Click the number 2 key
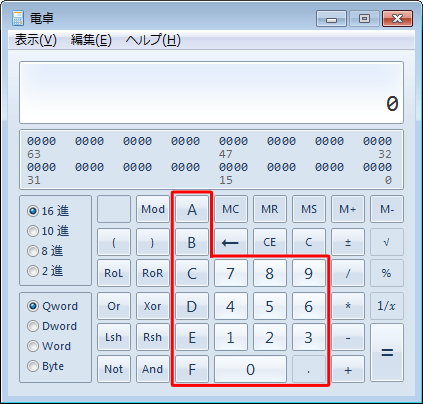This screenshot has height=404, width=423. (x=270, y=337)
